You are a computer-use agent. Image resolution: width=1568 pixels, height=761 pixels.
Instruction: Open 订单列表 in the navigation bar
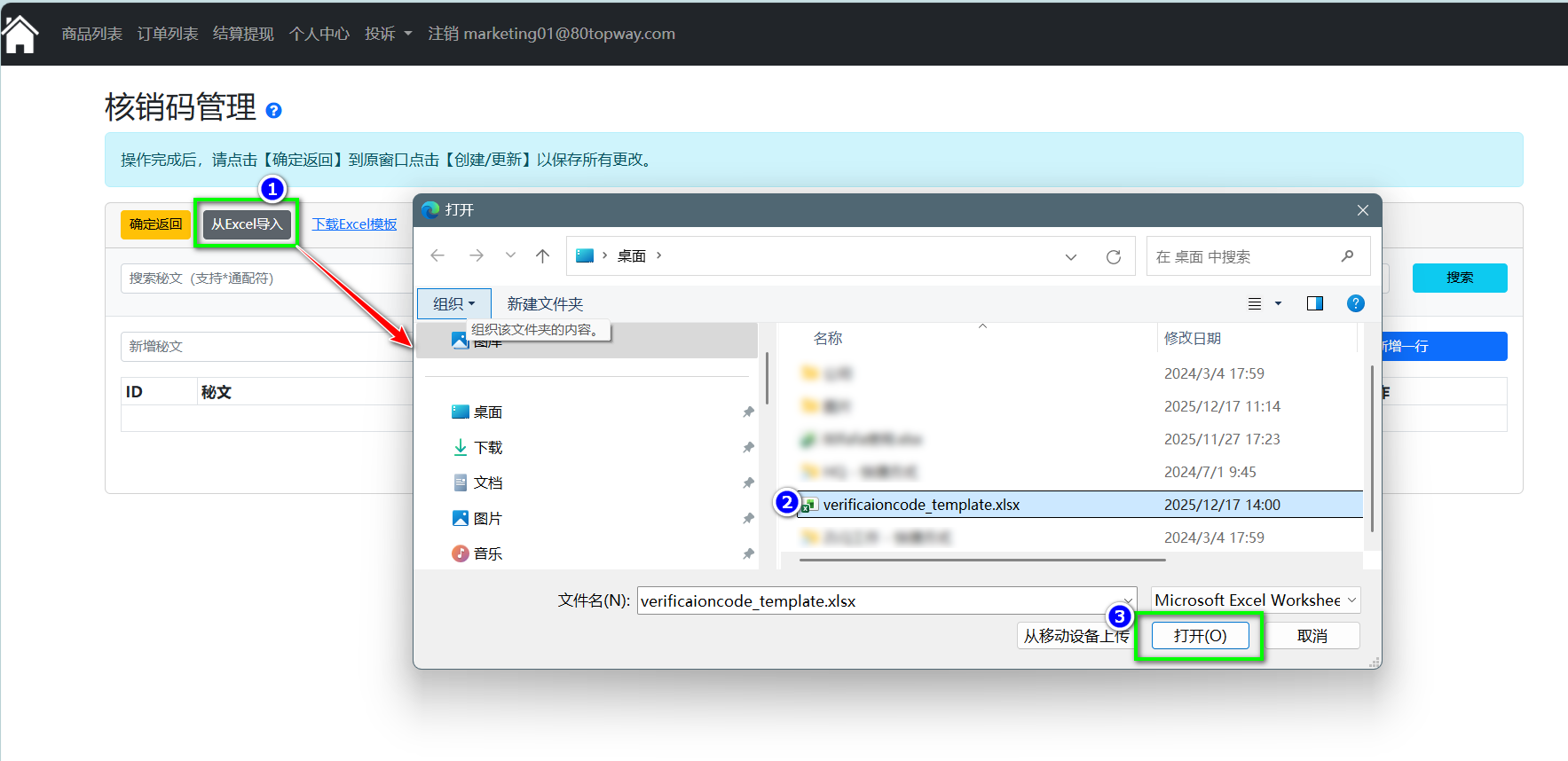168,34
